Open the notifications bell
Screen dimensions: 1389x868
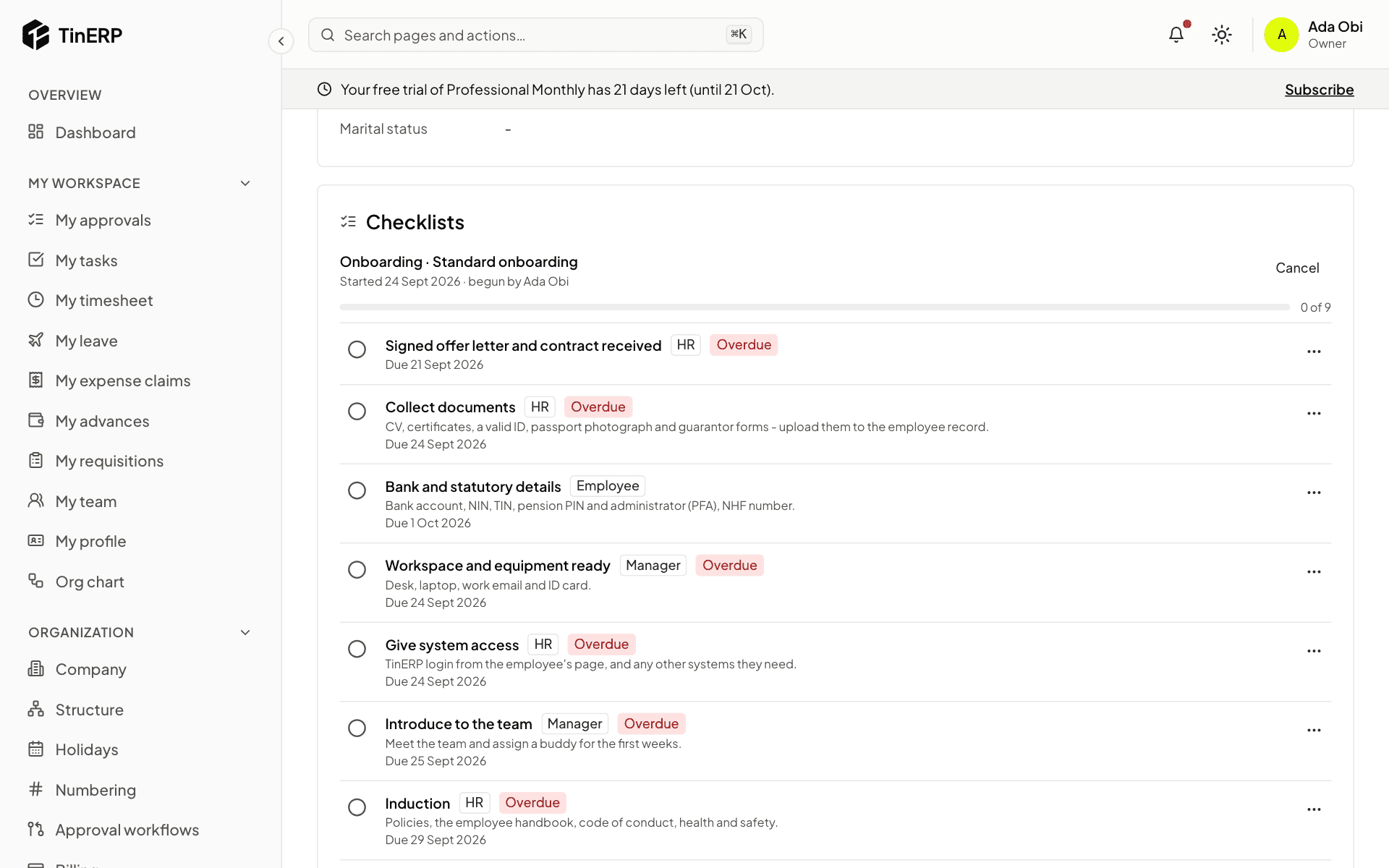[x=1176, y=35]
